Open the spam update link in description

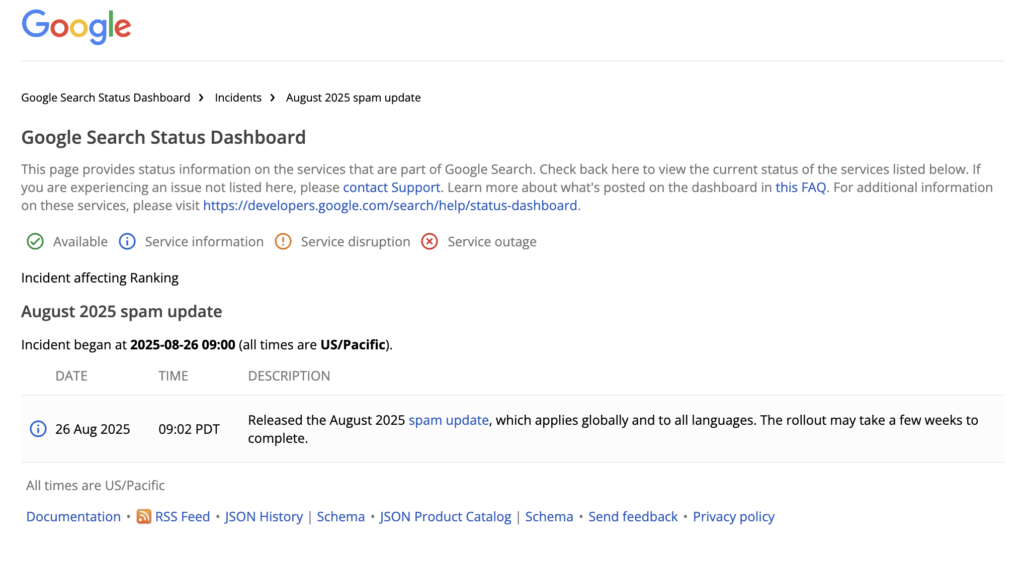(x=448, y=420)
